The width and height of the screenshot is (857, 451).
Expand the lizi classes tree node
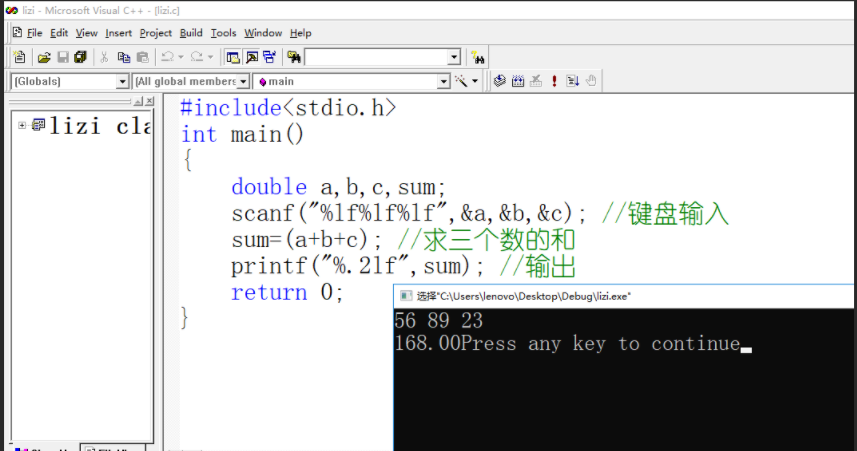(22, 125)
